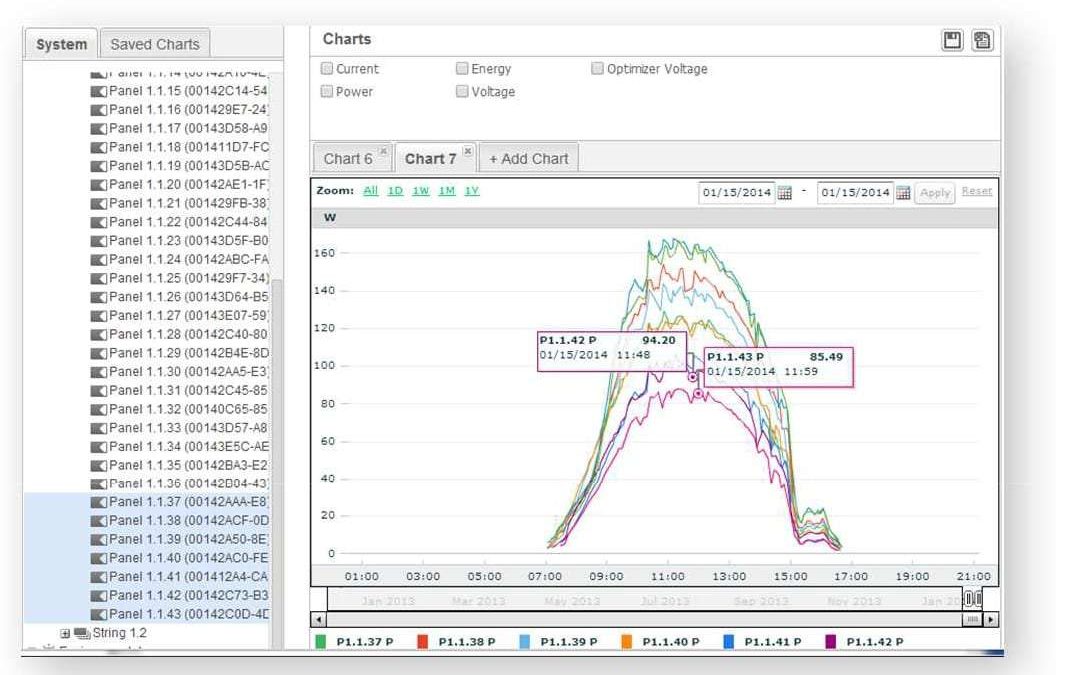Click the chart horizontal scrollbar thumb
Viewport: 1072px width, 675px height.
click(x=972, y=620)
